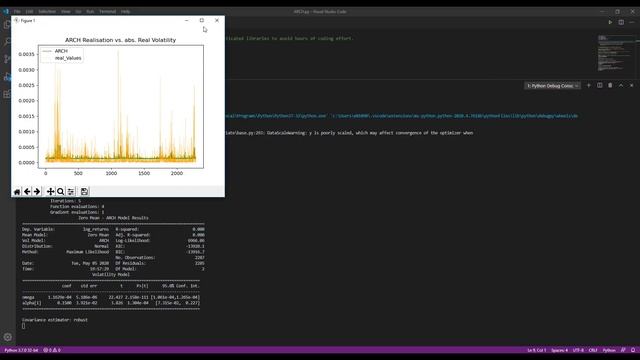Viewport: 640px width, 360px height.
Task: Open the File menu
Action: pos(17,11)
